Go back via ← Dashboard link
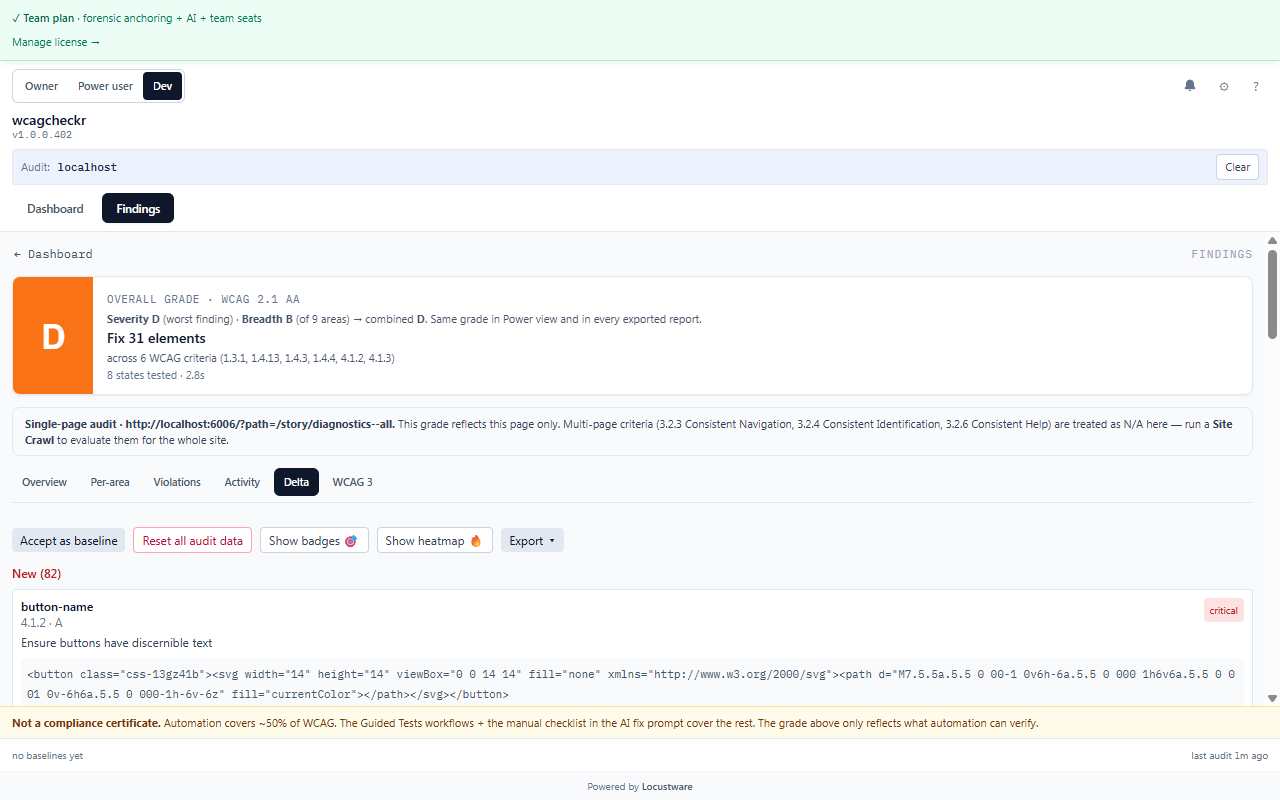The height and width of the screenshot is (800, 1280). 53,254
